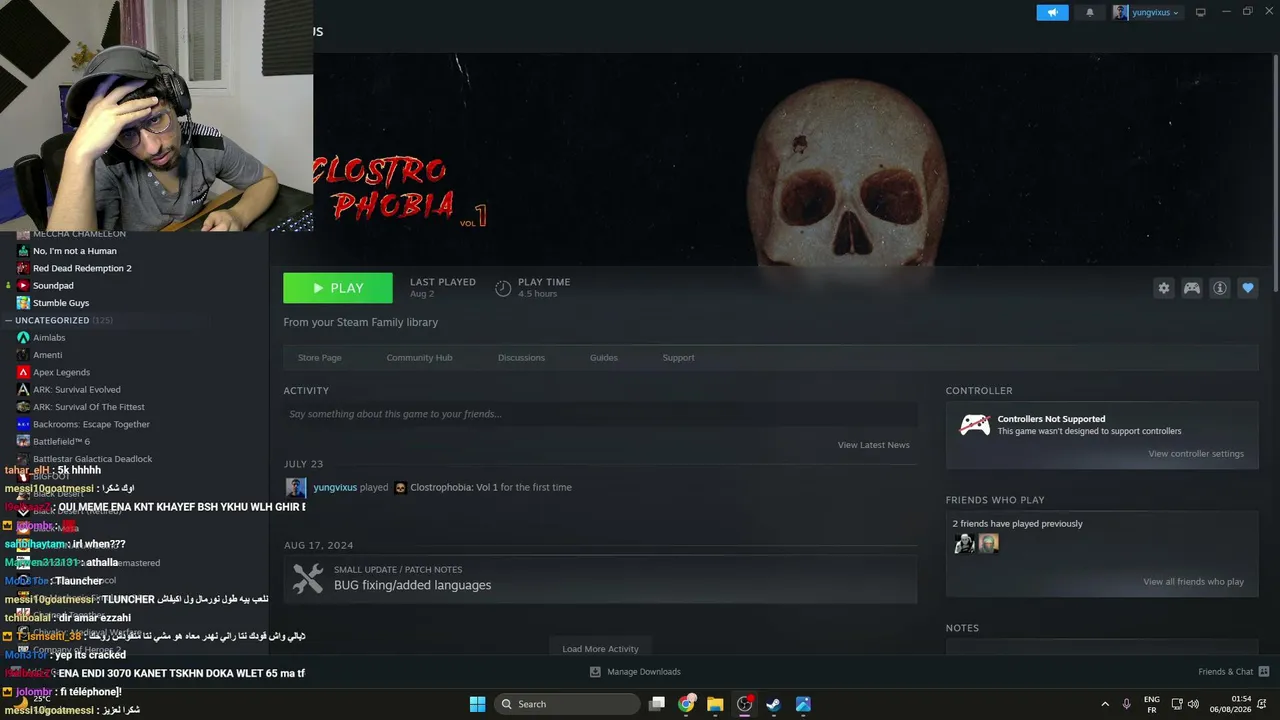Select Soundpad in the library list
Viewport: 1280px width, 720px height.
click(x=53, y=285)
